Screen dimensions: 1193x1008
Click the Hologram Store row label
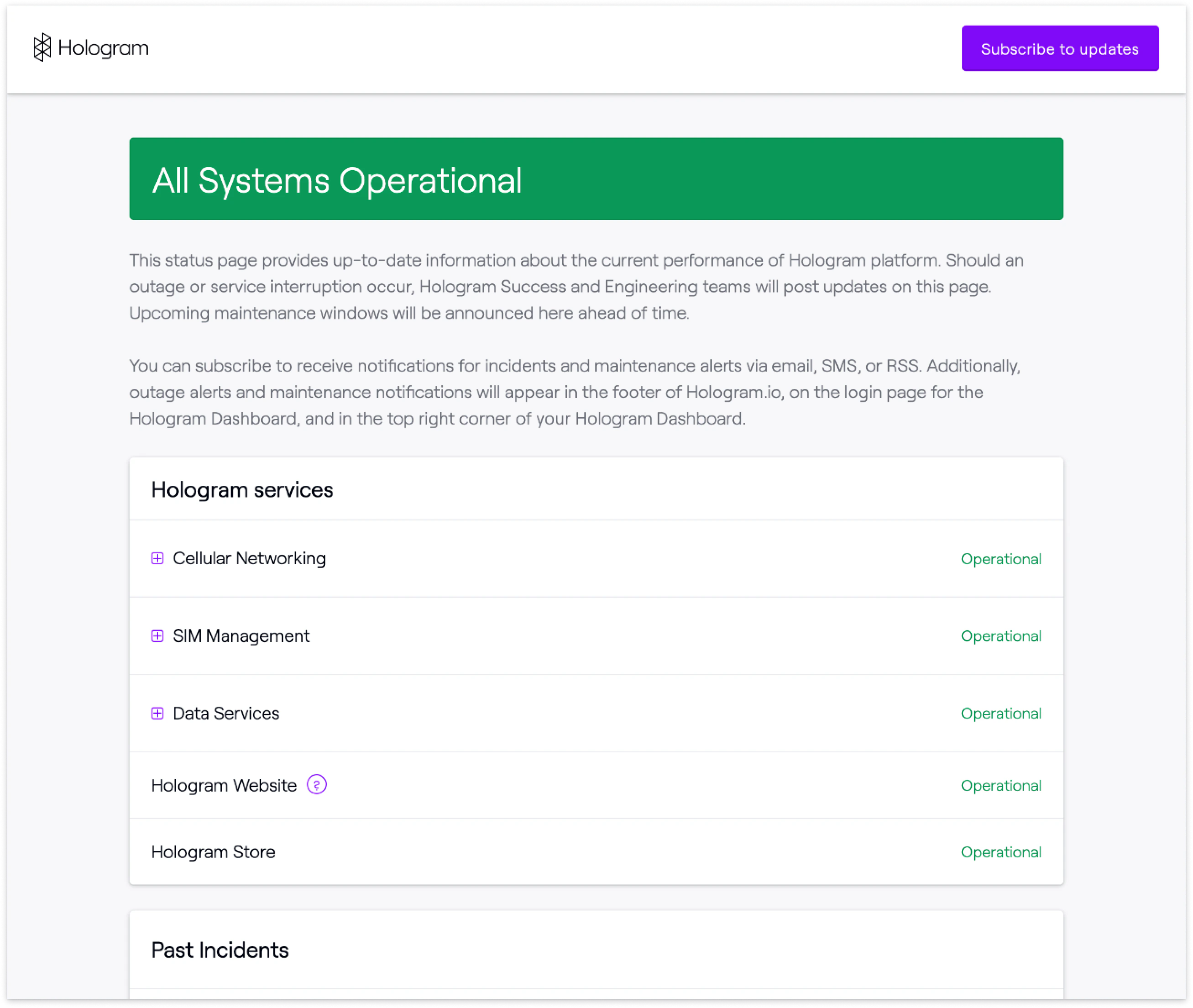click(x=213, y=852)
